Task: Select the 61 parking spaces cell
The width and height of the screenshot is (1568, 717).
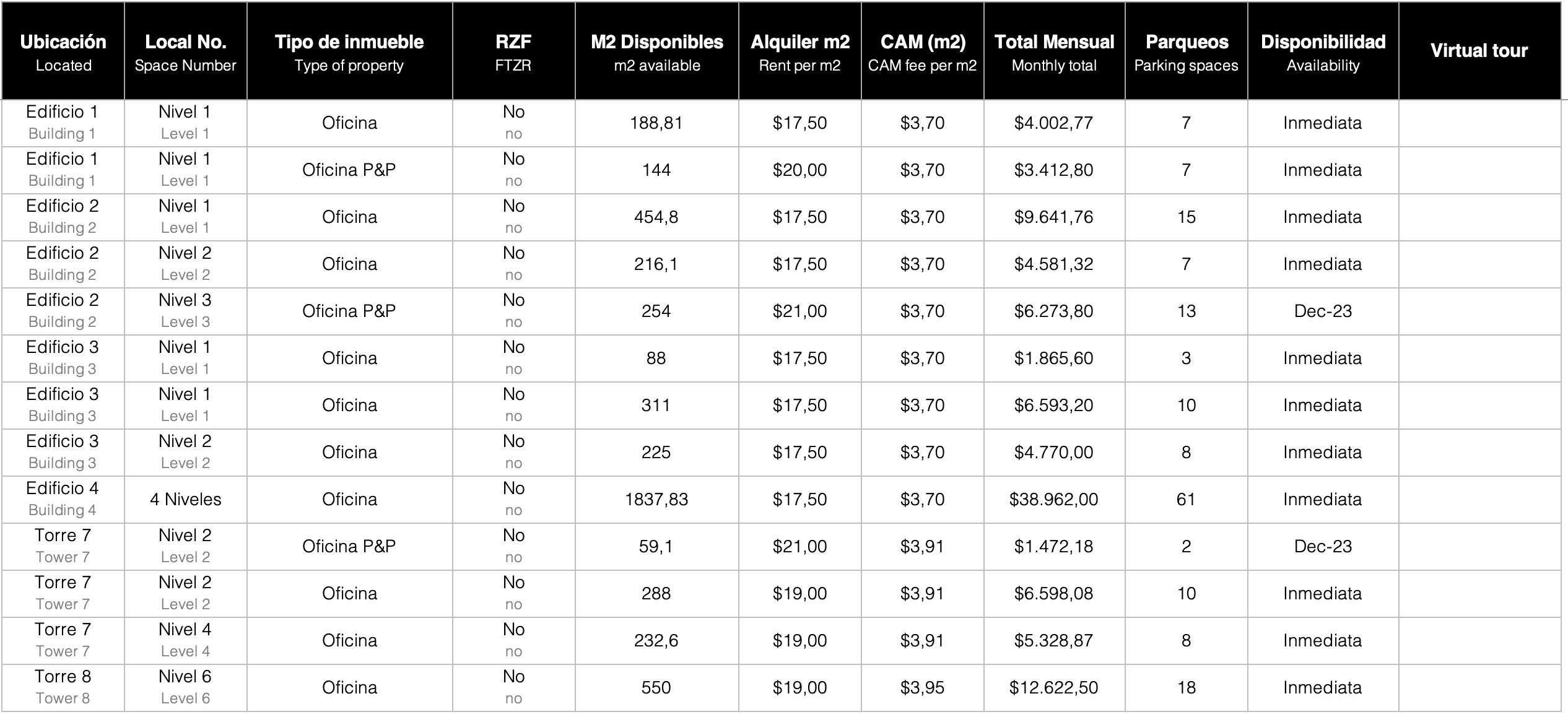Action: pyautogui.click(x=1186, y=500)
